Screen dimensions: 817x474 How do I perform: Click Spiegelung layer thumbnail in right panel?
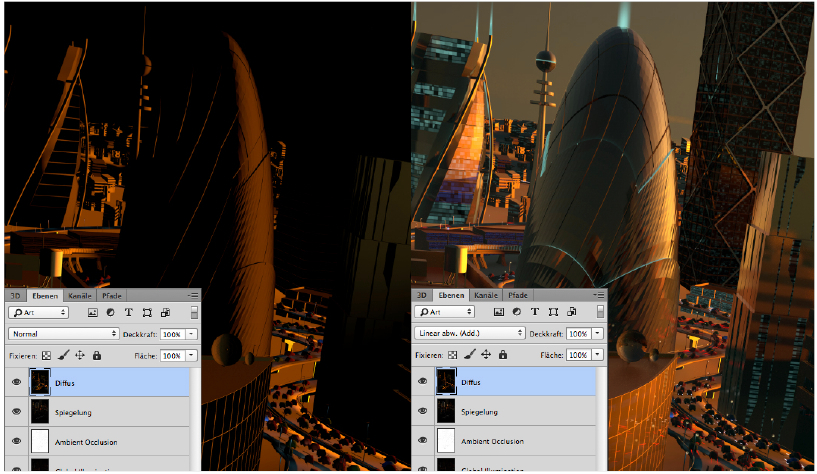(x=446, y=411)
